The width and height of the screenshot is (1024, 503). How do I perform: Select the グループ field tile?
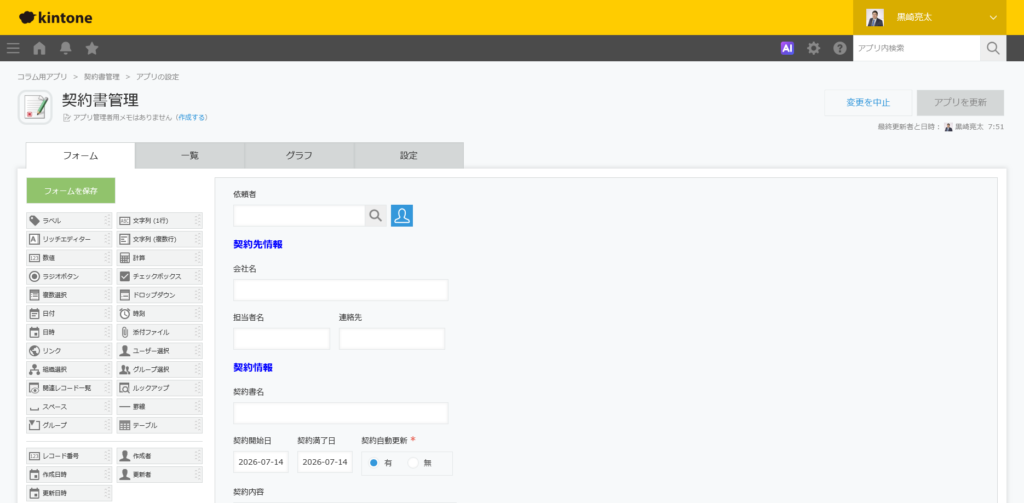(69, 425)
